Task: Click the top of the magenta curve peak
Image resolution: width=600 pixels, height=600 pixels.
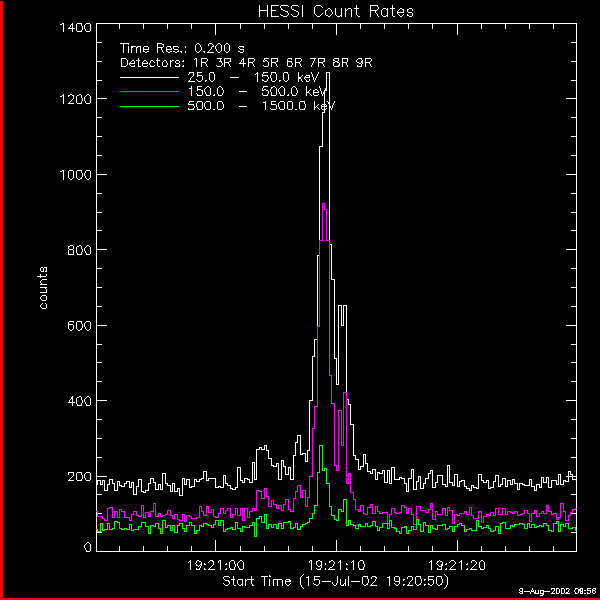Action: coord(324,204)
